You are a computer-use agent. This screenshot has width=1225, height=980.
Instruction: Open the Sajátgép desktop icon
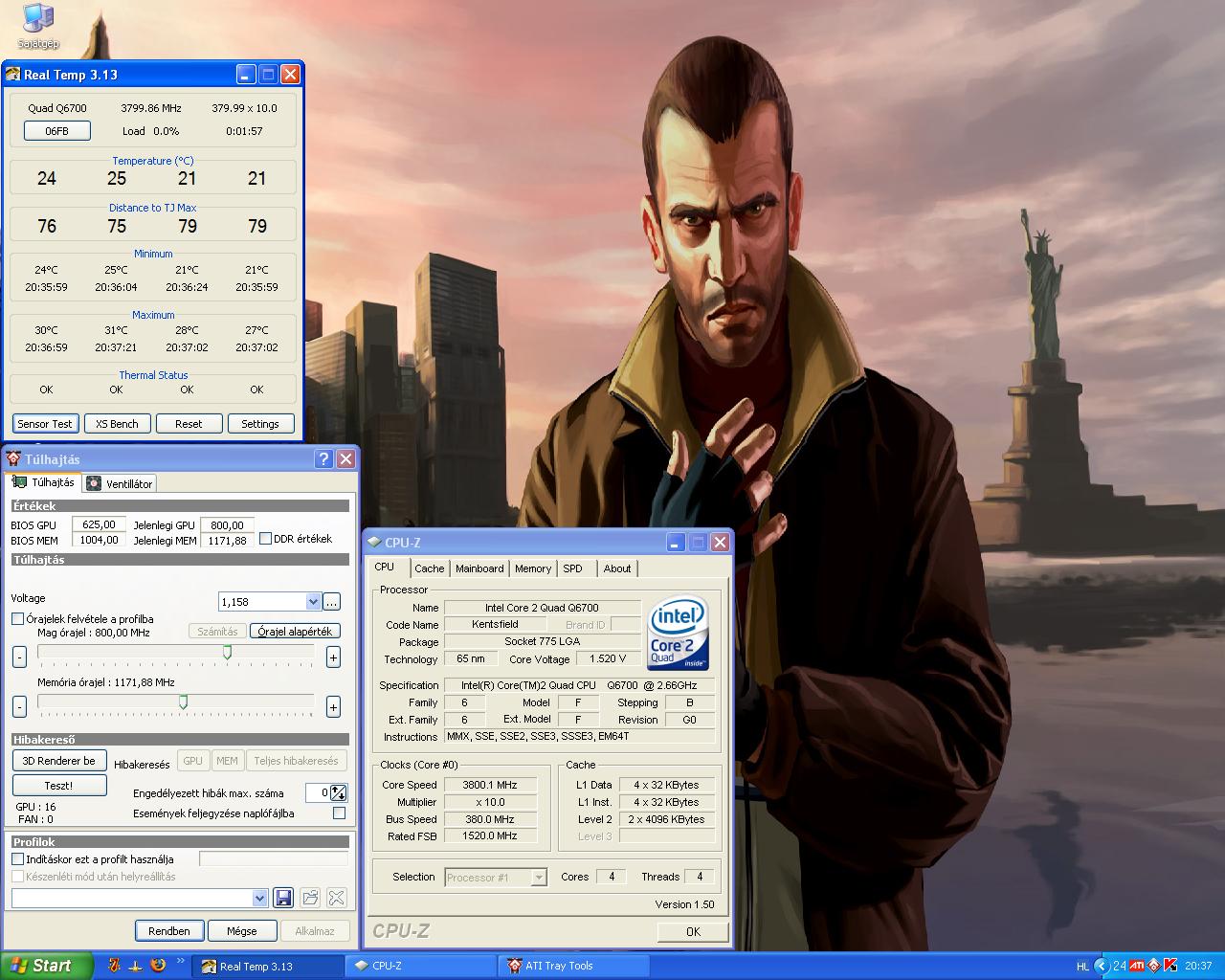coord(38,26)
